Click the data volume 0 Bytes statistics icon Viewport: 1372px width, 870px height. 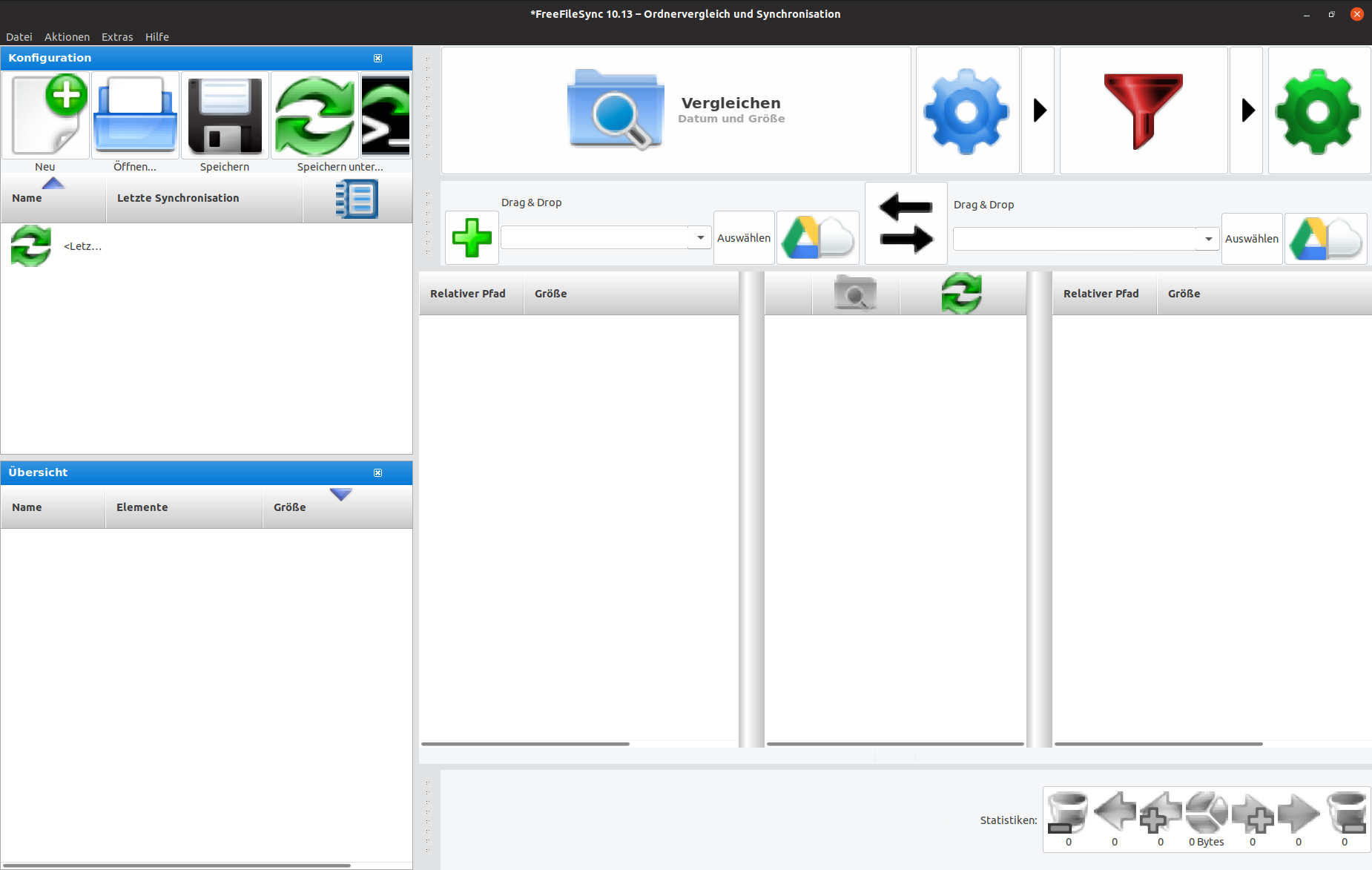1207,813
